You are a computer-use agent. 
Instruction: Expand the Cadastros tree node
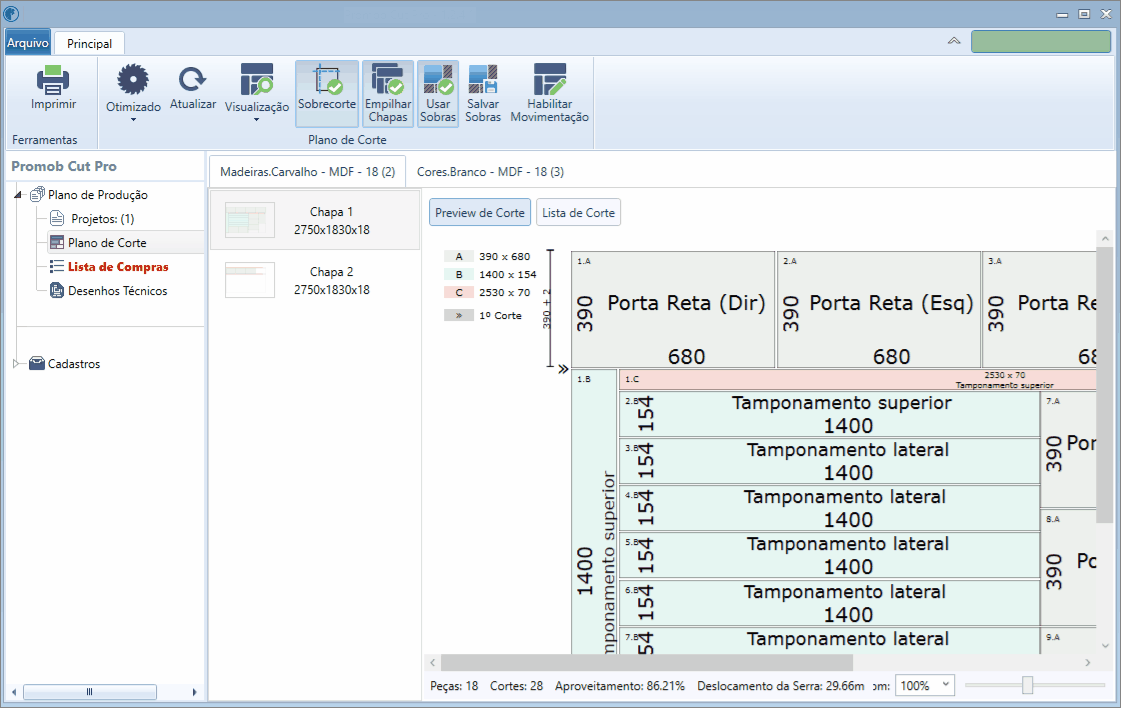pyautogui.click(x=17, y=364)
